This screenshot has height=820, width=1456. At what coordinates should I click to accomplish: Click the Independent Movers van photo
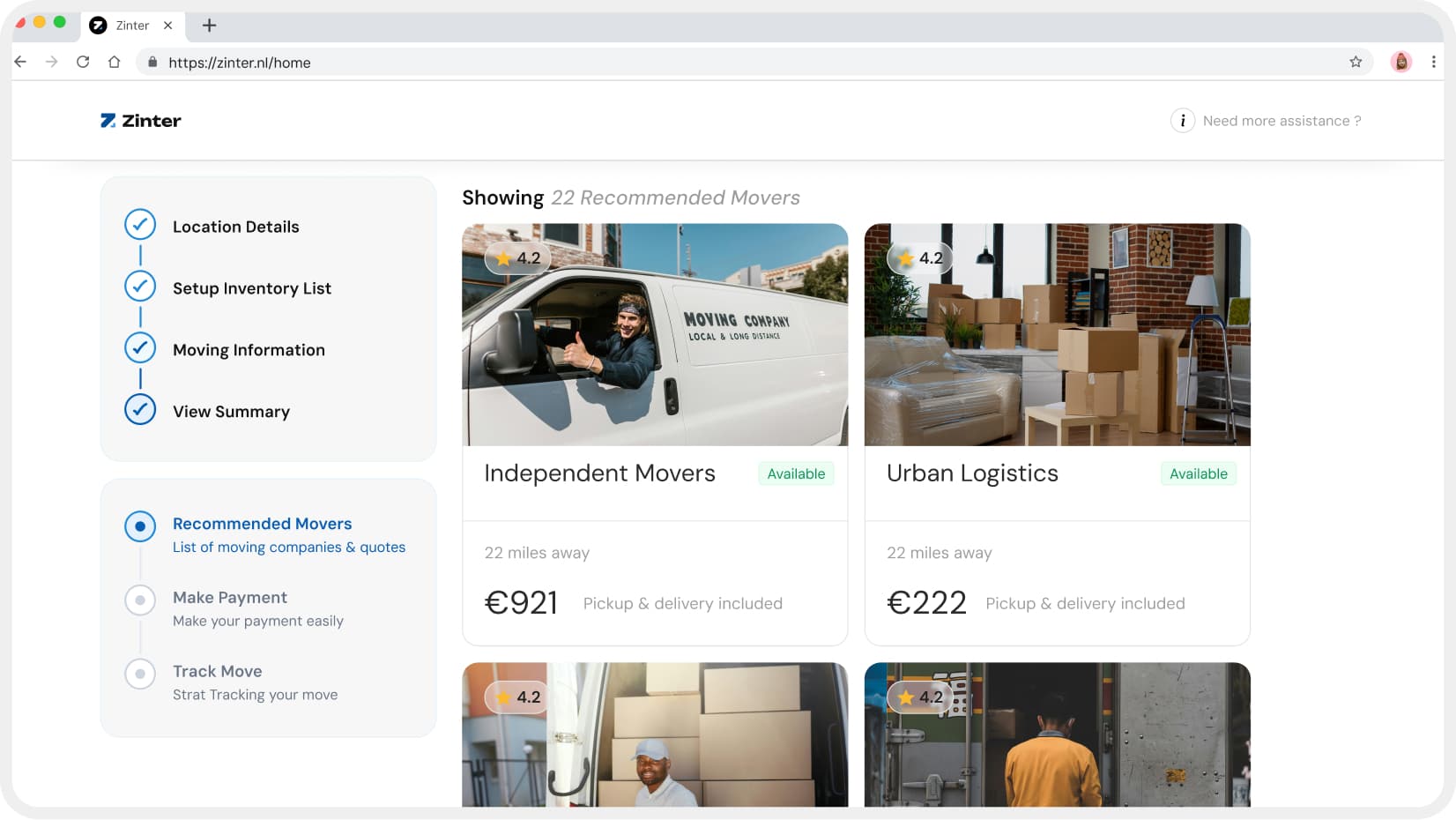654,335
